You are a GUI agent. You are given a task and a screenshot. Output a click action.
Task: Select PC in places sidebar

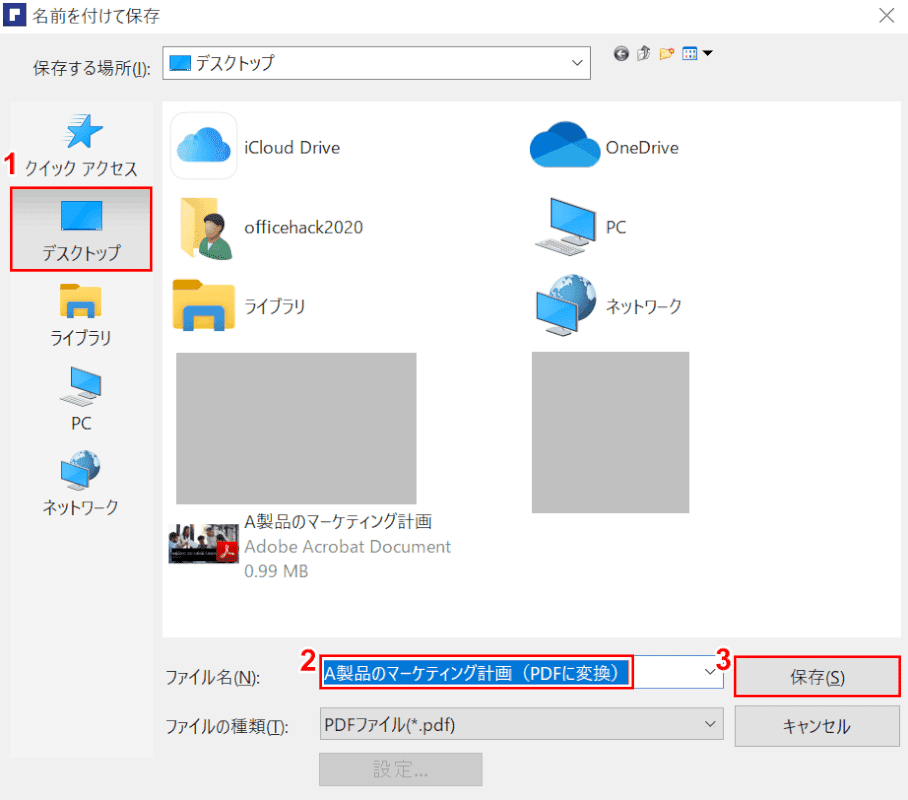coord(80,399)
